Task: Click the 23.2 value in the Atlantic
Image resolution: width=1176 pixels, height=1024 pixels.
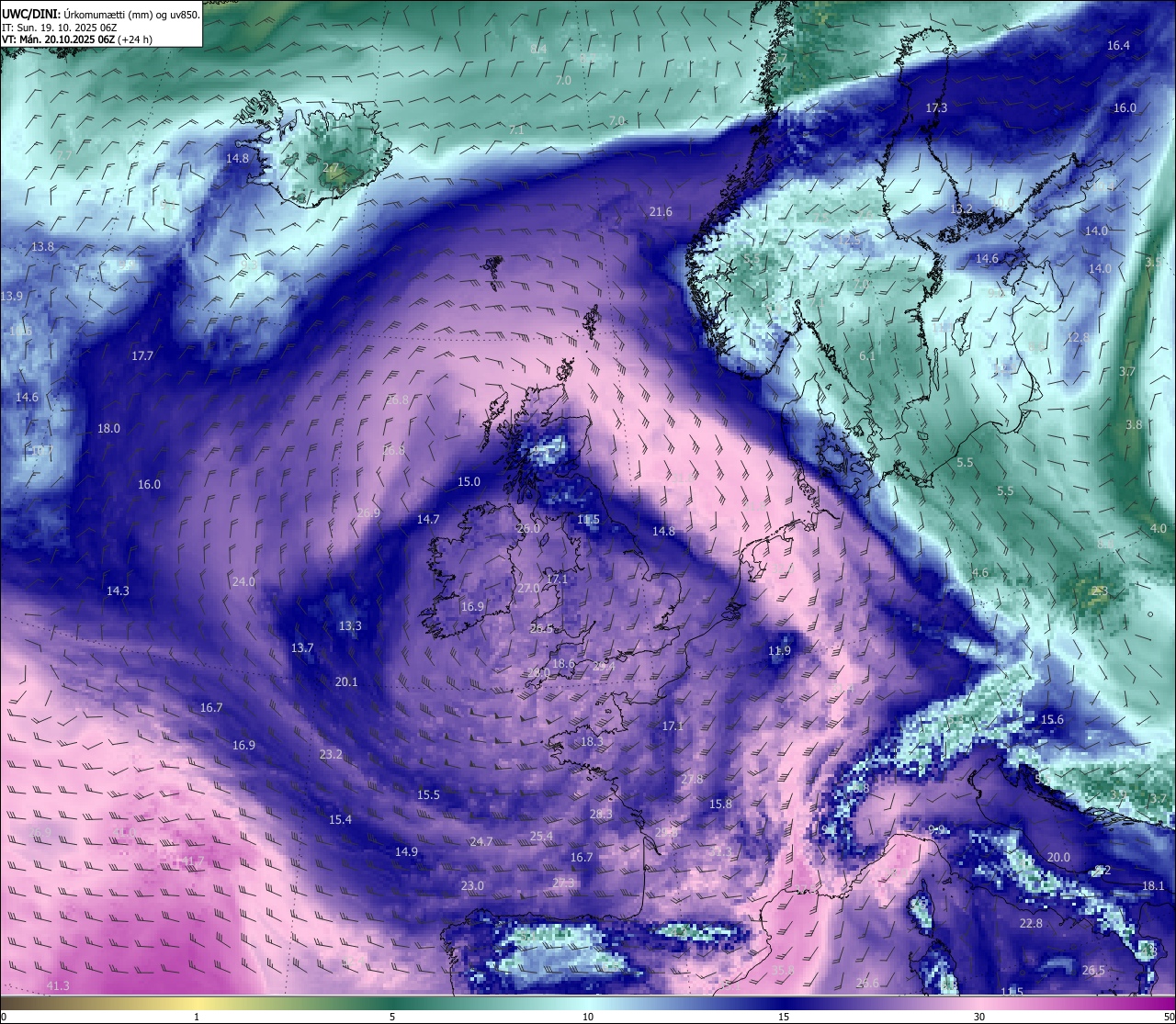Action: [331, 754]
